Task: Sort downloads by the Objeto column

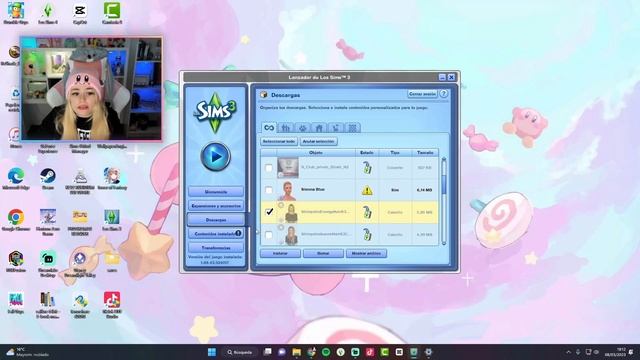Action: (316, 153)
